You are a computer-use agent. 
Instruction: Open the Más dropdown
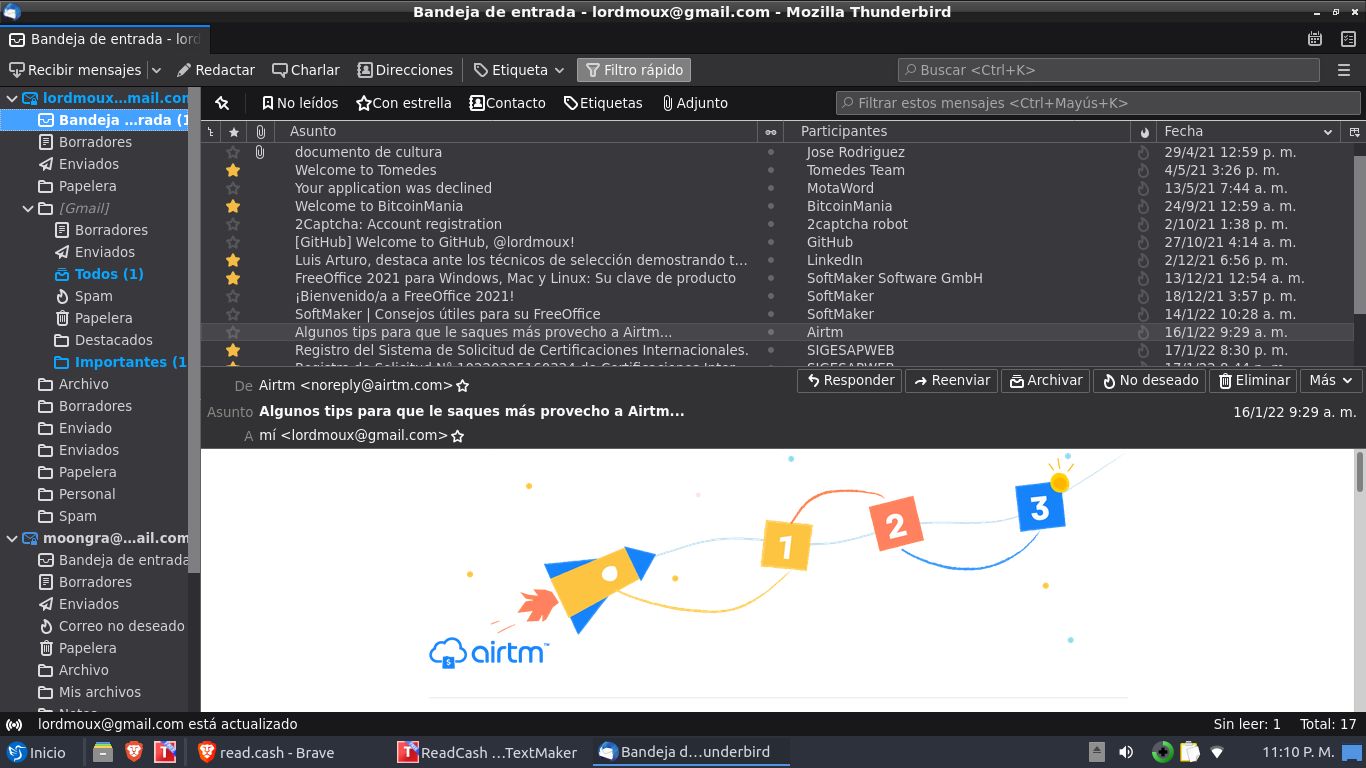tap(1330, 380)
